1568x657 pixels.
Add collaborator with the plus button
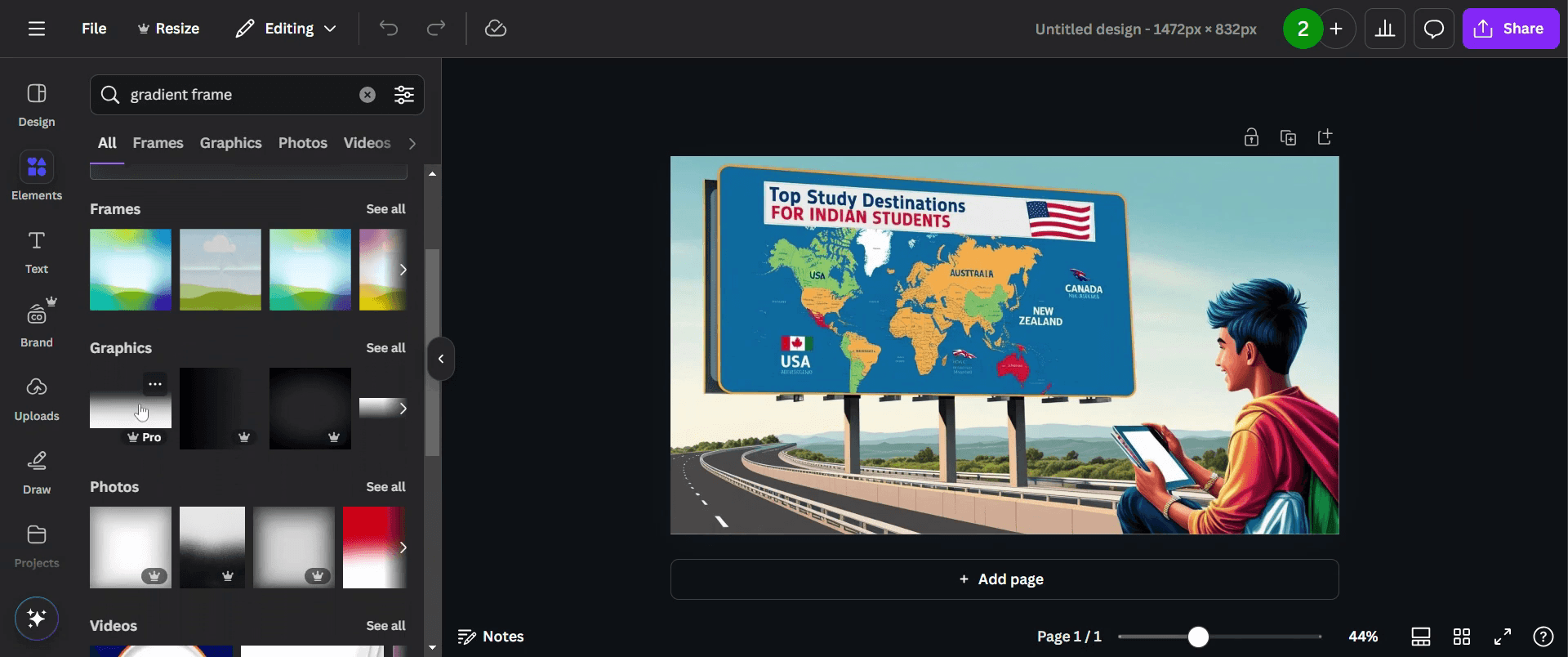[x=1337, y=29]
